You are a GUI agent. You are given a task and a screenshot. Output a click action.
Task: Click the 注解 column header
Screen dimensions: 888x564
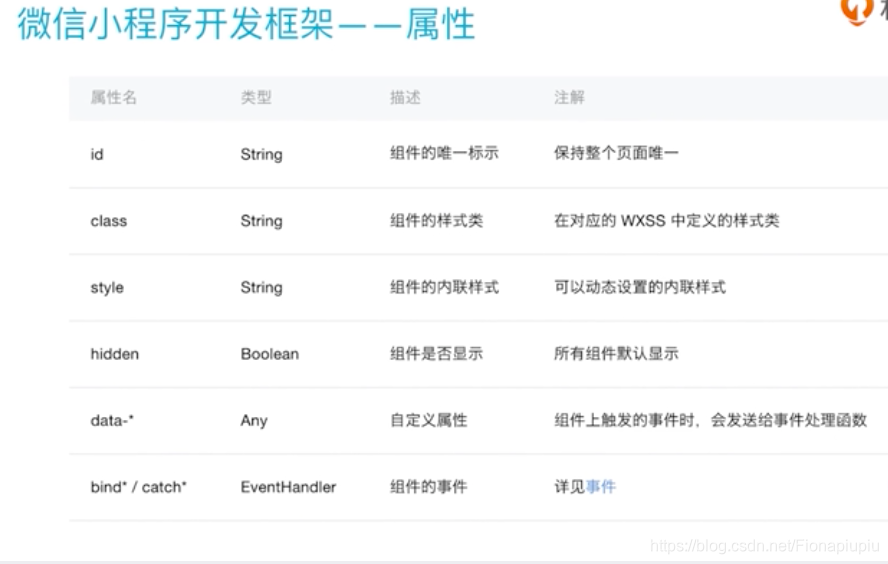tap(569, 97)
